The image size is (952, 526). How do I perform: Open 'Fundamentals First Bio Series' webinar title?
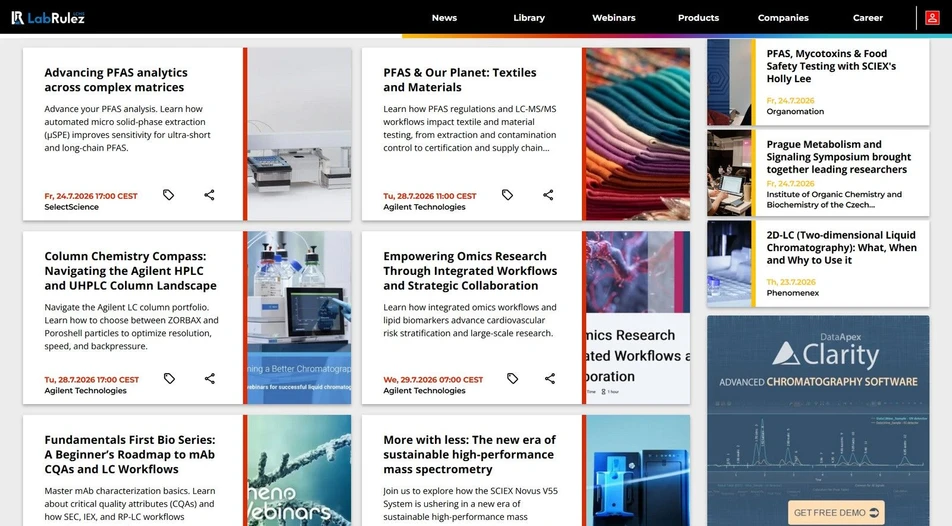130,454
